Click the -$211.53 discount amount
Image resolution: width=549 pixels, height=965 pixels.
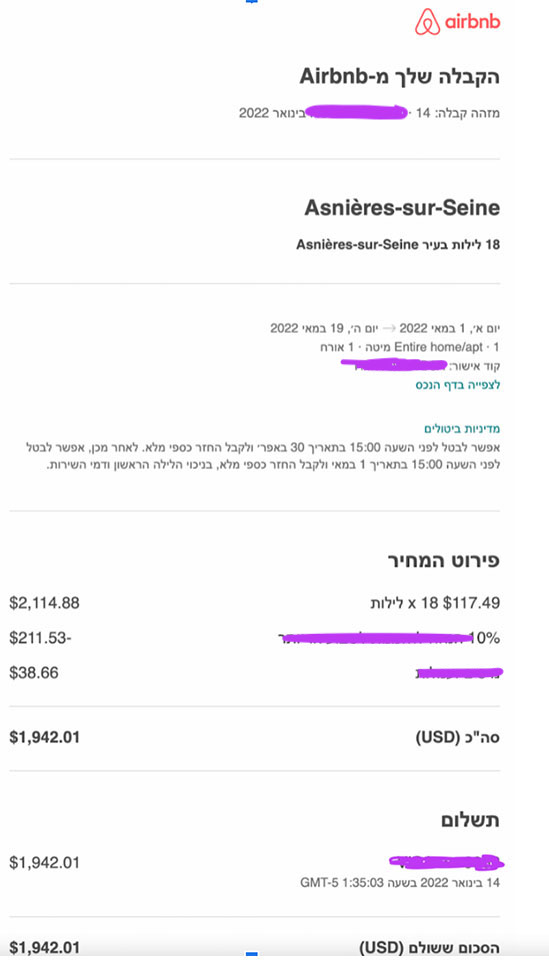click(x=41, y=638)
